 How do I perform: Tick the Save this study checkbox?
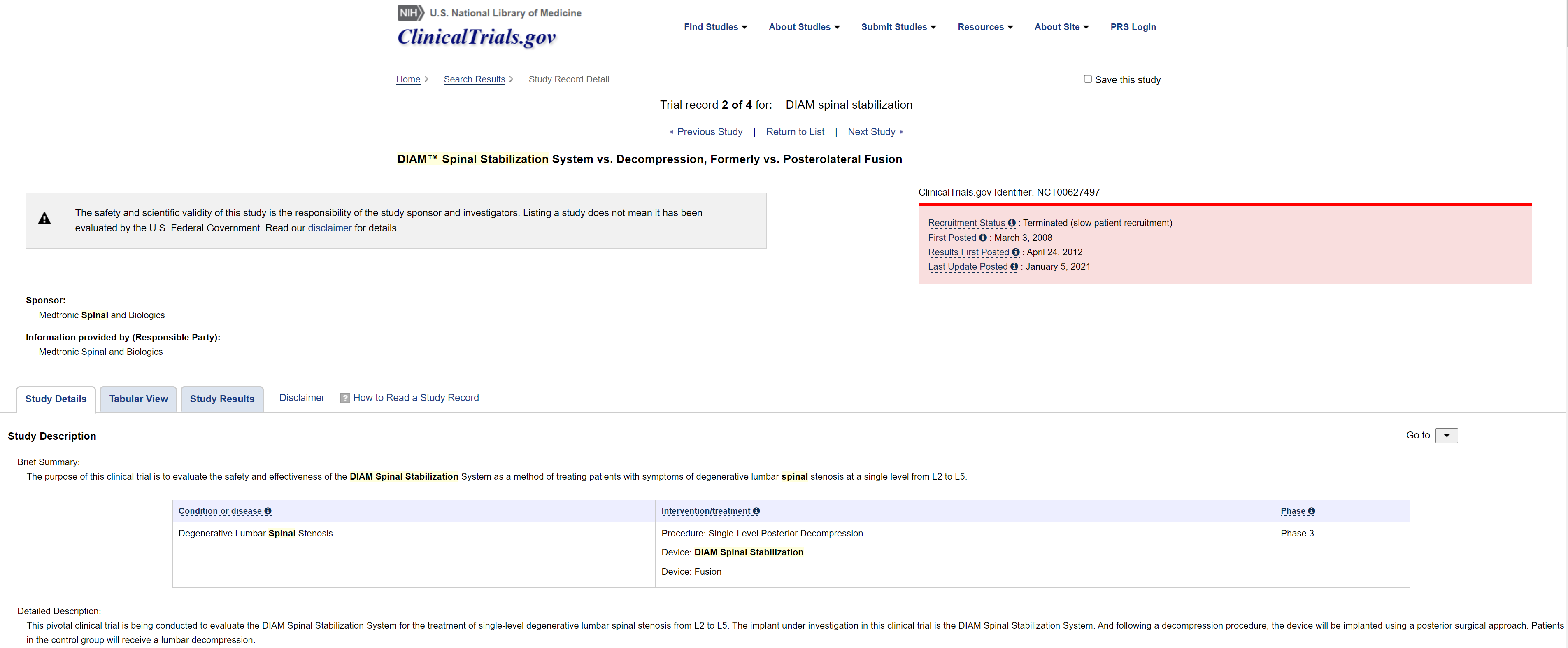pos(1088,79)
